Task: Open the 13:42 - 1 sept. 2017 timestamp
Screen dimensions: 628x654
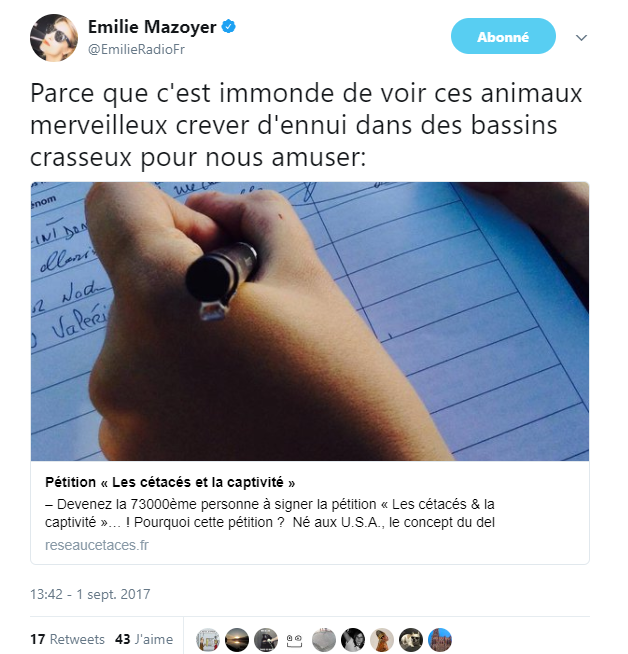Action: tap(90, 594)
